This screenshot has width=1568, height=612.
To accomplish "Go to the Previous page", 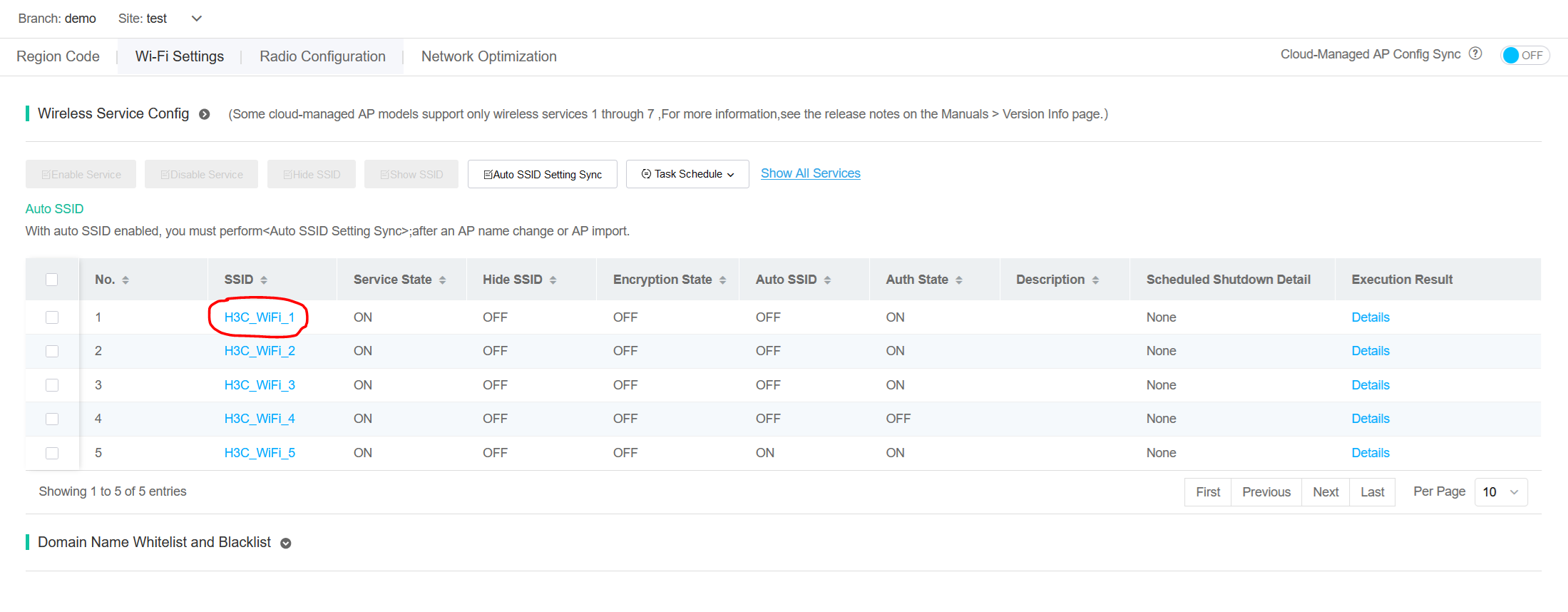I will coord(1266,492).
